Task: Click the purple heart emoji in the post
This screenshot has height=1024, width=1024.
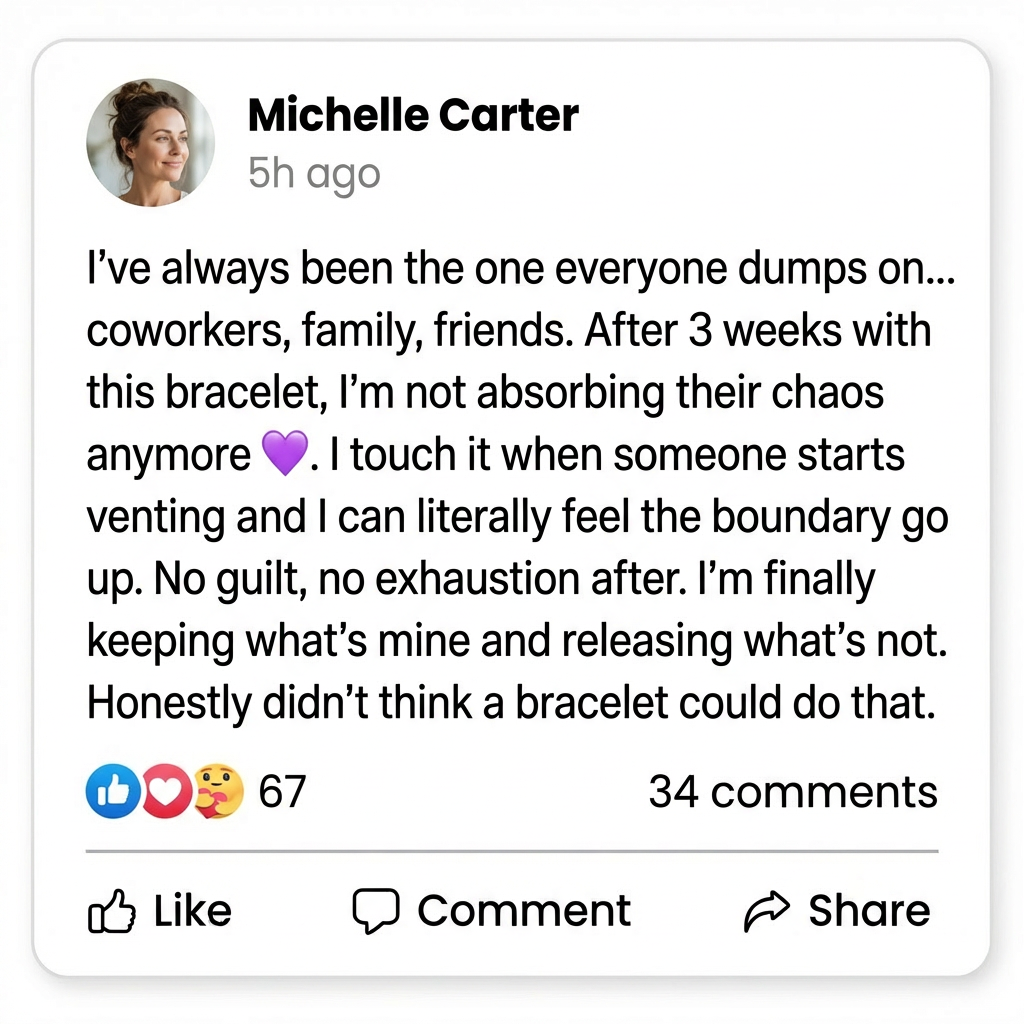Action: click(285, 456)
